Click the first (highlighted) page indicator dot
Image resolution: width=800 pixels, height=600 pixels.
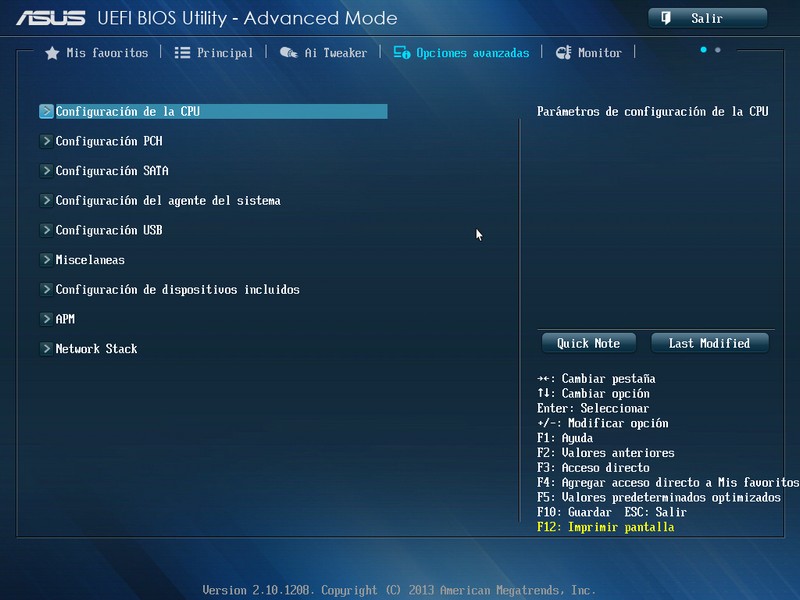click(704, 49)
